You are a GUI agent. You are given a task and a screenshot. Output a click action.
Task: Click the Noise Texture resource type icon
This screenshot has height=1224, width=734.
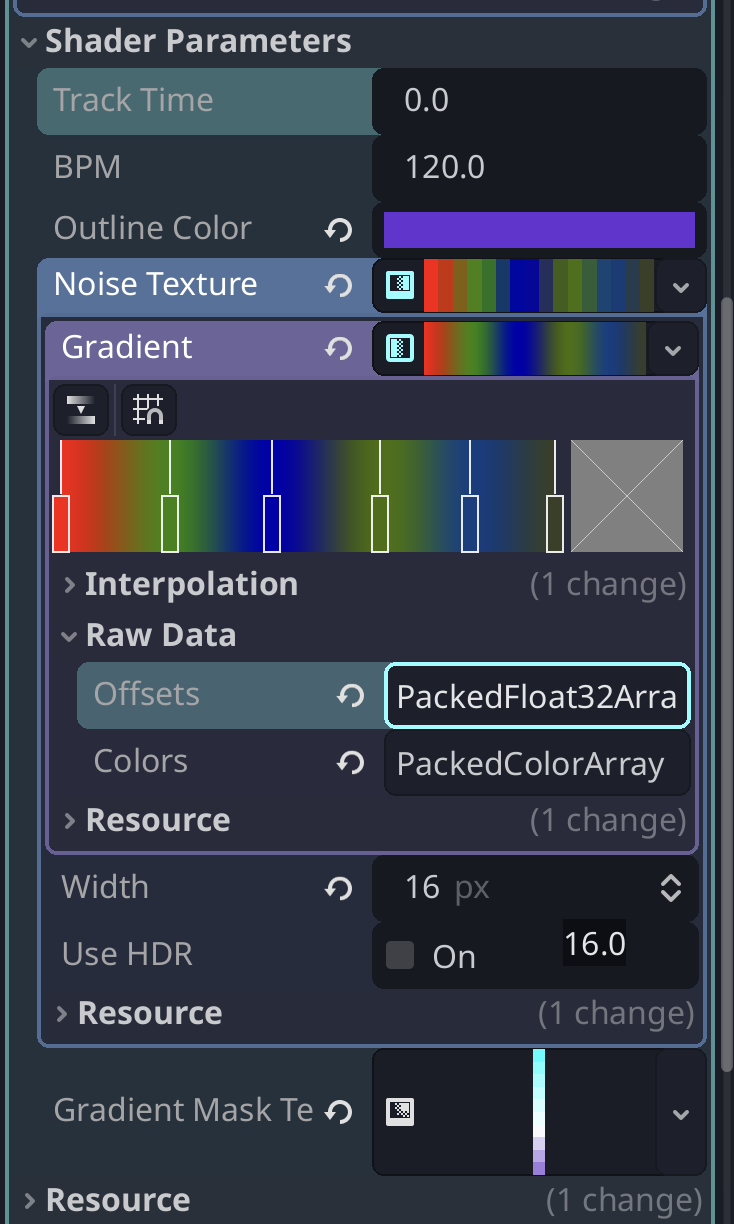coord(400,286)
